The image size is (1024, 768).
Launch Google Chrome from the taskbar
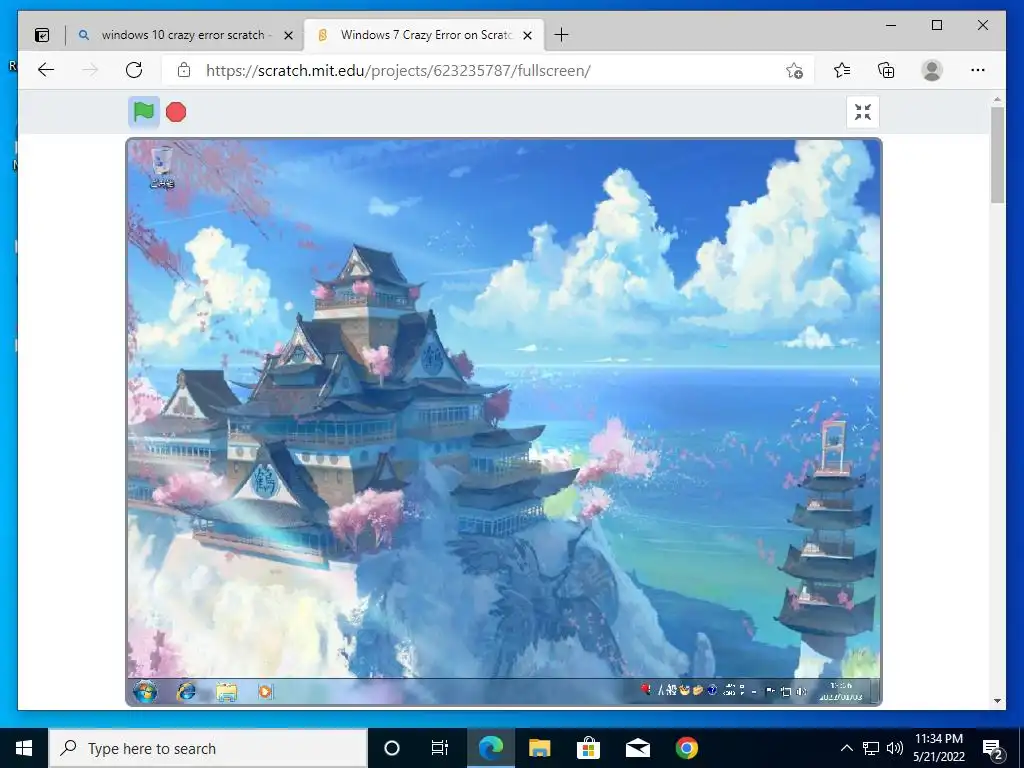click(686, 748)
